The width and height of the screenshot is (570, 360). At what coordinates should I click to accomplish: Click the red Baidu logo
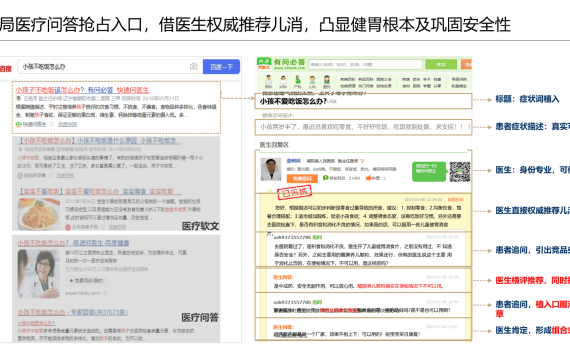[5, 68]
